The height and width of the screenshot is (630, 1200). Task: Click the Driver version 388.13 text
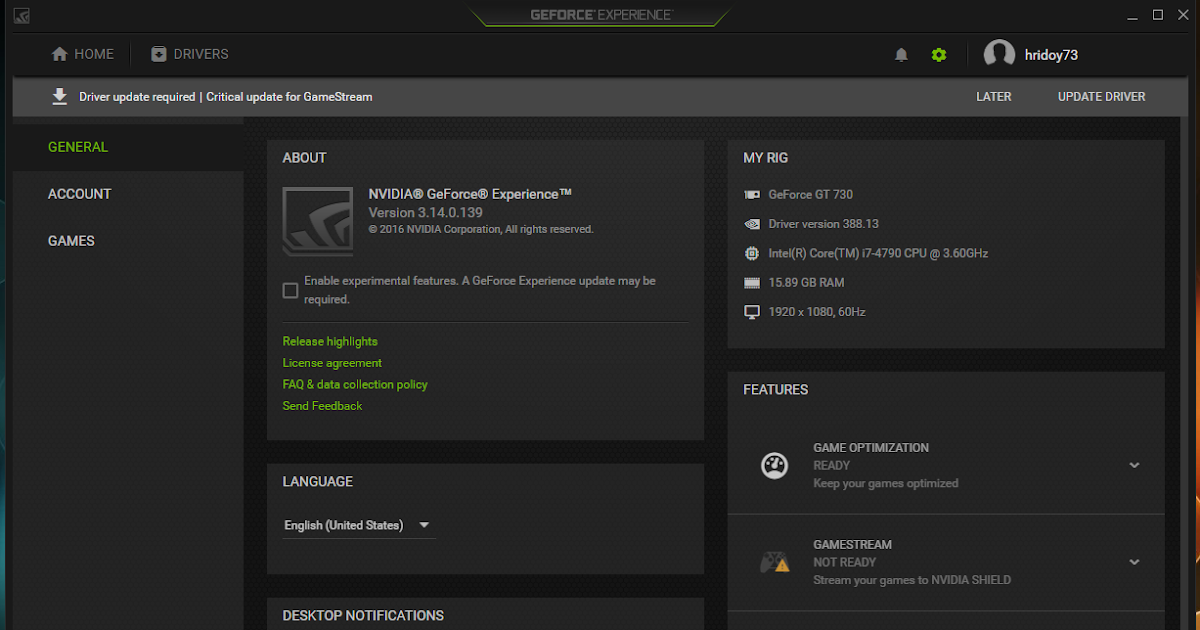(824, 224)
